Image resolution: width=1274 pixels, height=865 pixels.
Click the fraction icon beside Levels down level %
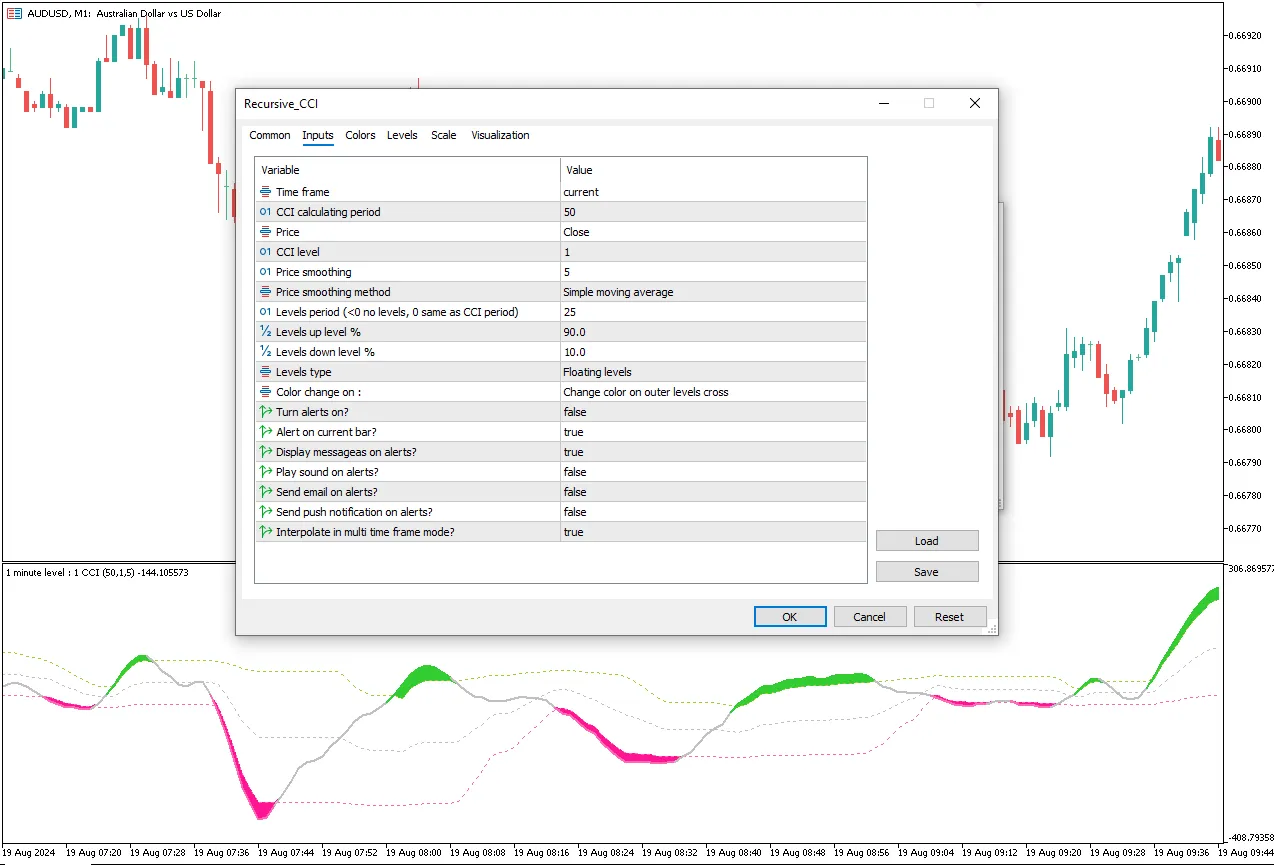point(265,352)
